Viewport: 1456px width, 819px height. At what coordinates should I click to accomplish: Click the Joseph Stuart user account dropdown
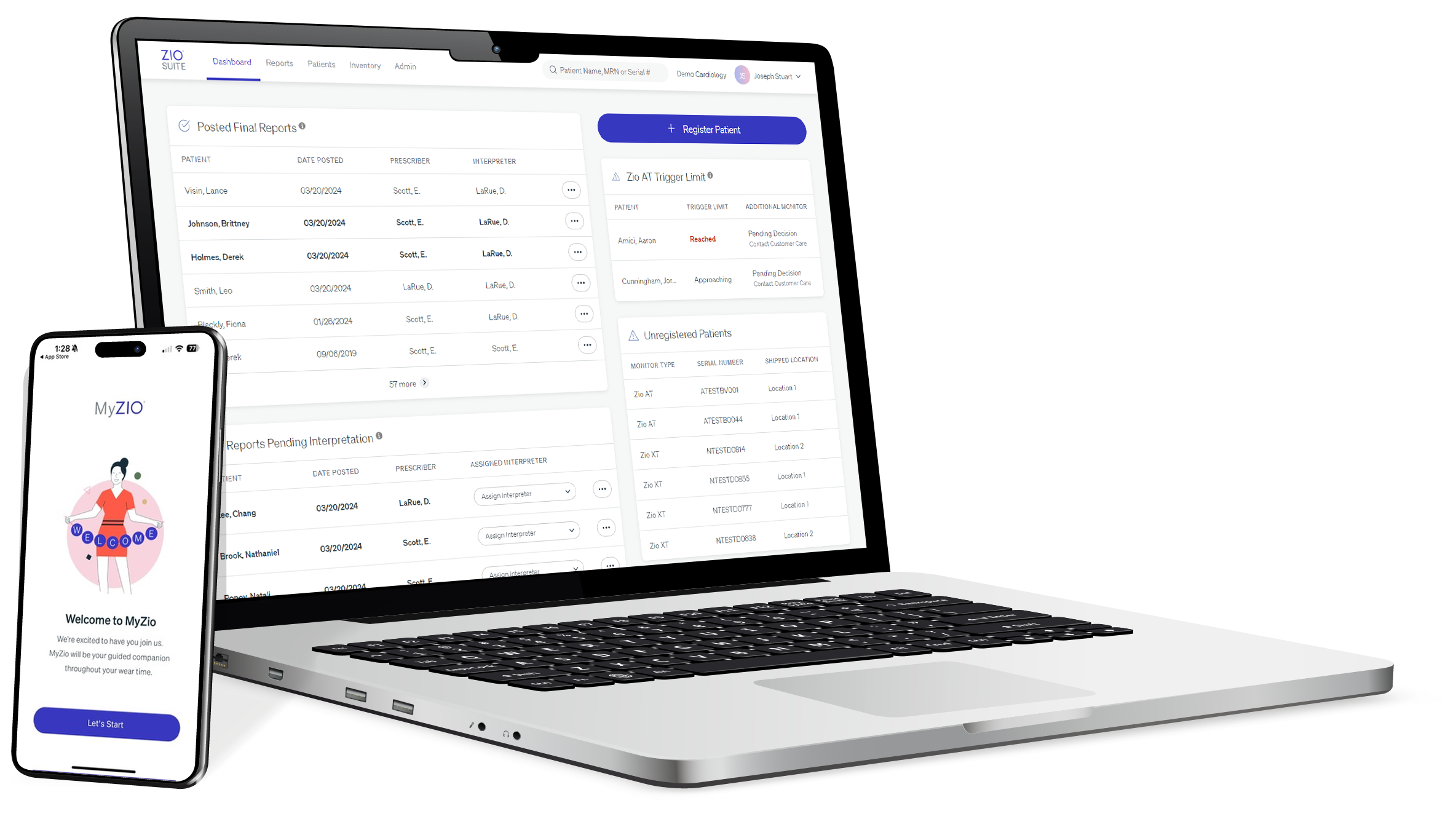[775, 75]
